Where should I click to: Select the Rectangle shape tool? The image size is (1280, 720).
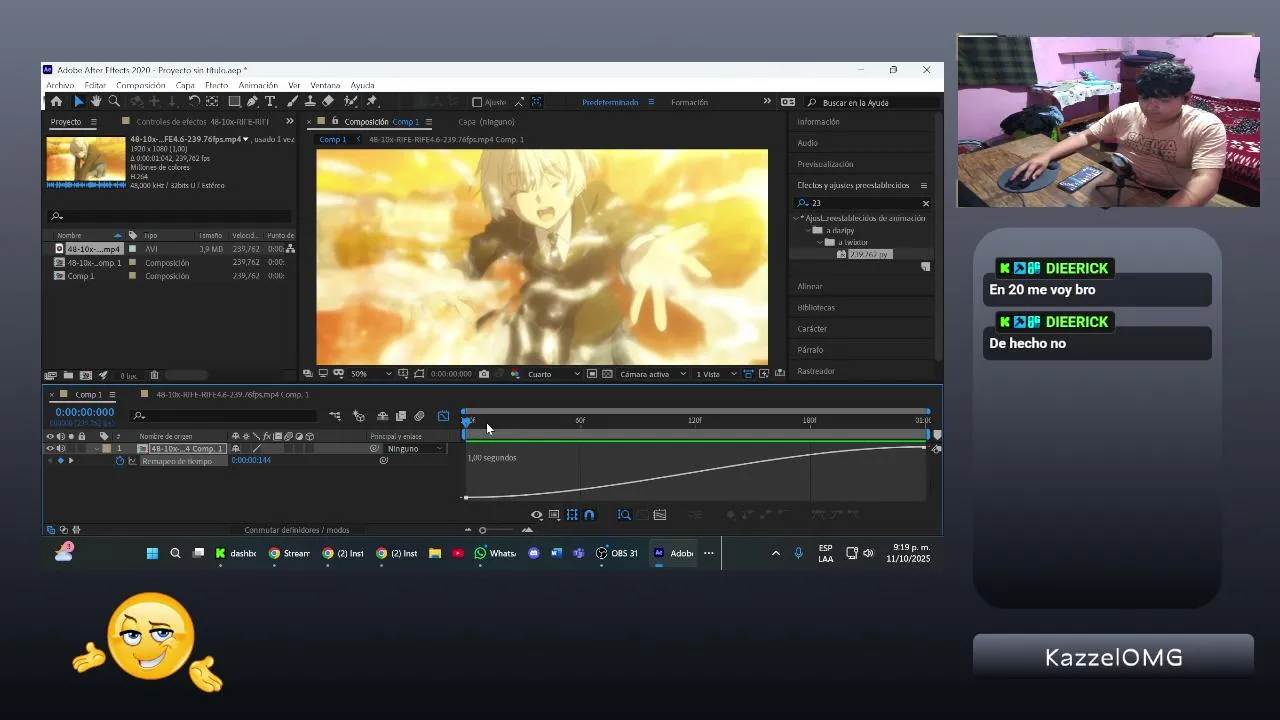click(x=234, y=102)
